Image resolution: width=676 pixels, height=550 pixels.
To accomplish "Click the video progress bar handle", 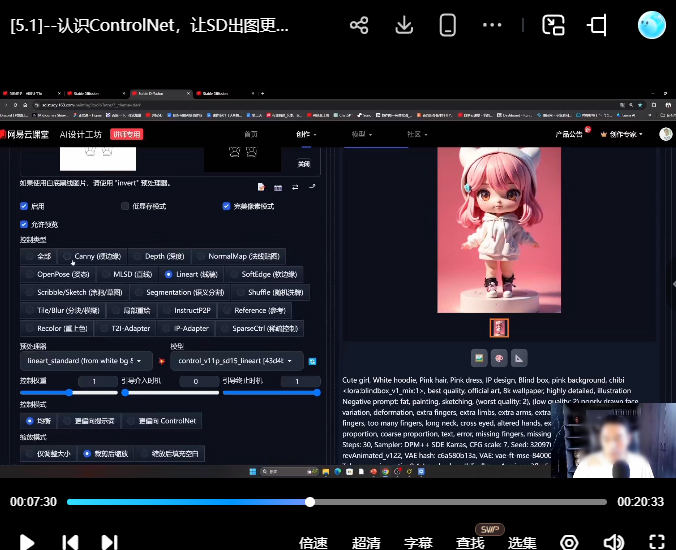I will pos(310,501).
